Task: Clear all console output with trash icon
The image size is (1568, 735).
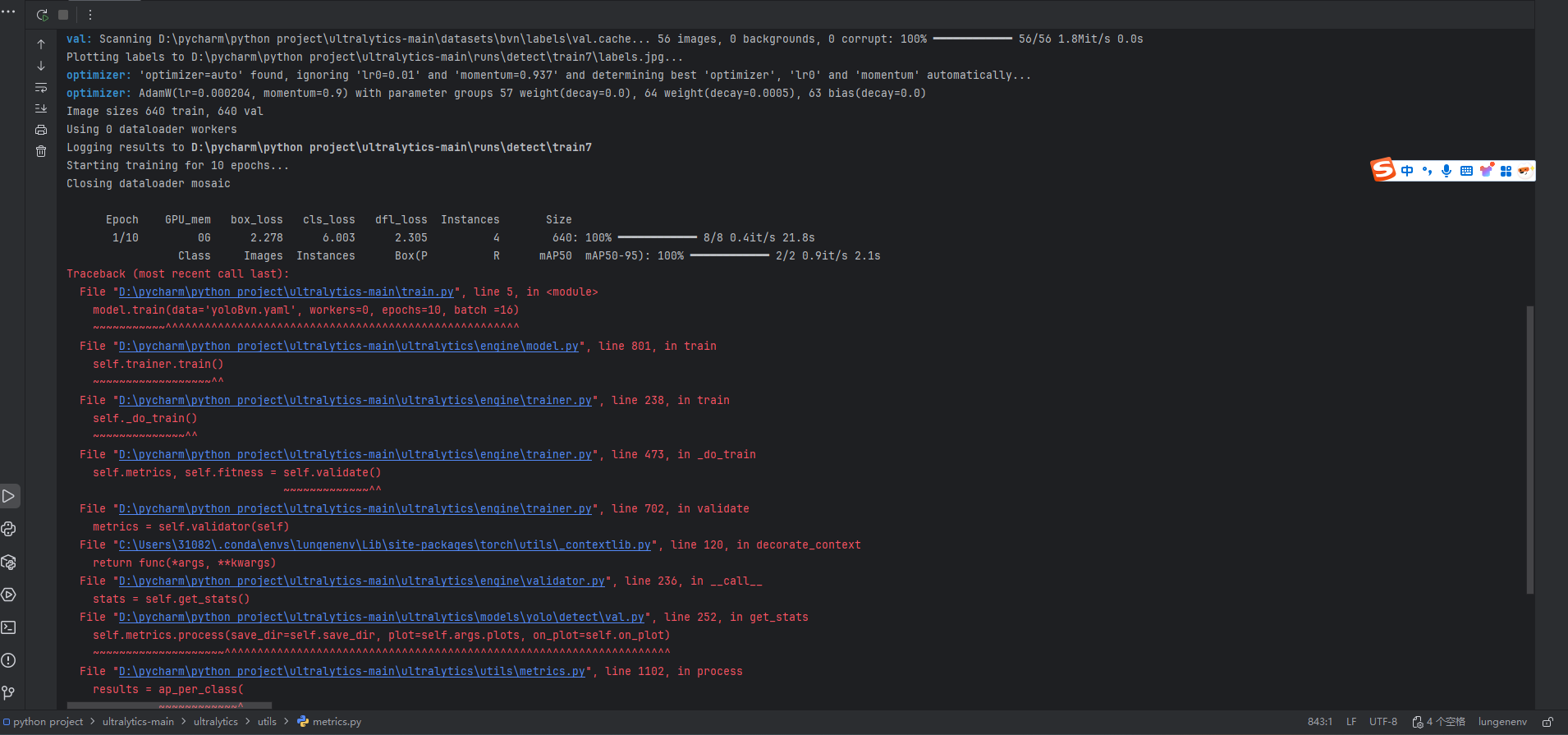Action: [41, 151]
